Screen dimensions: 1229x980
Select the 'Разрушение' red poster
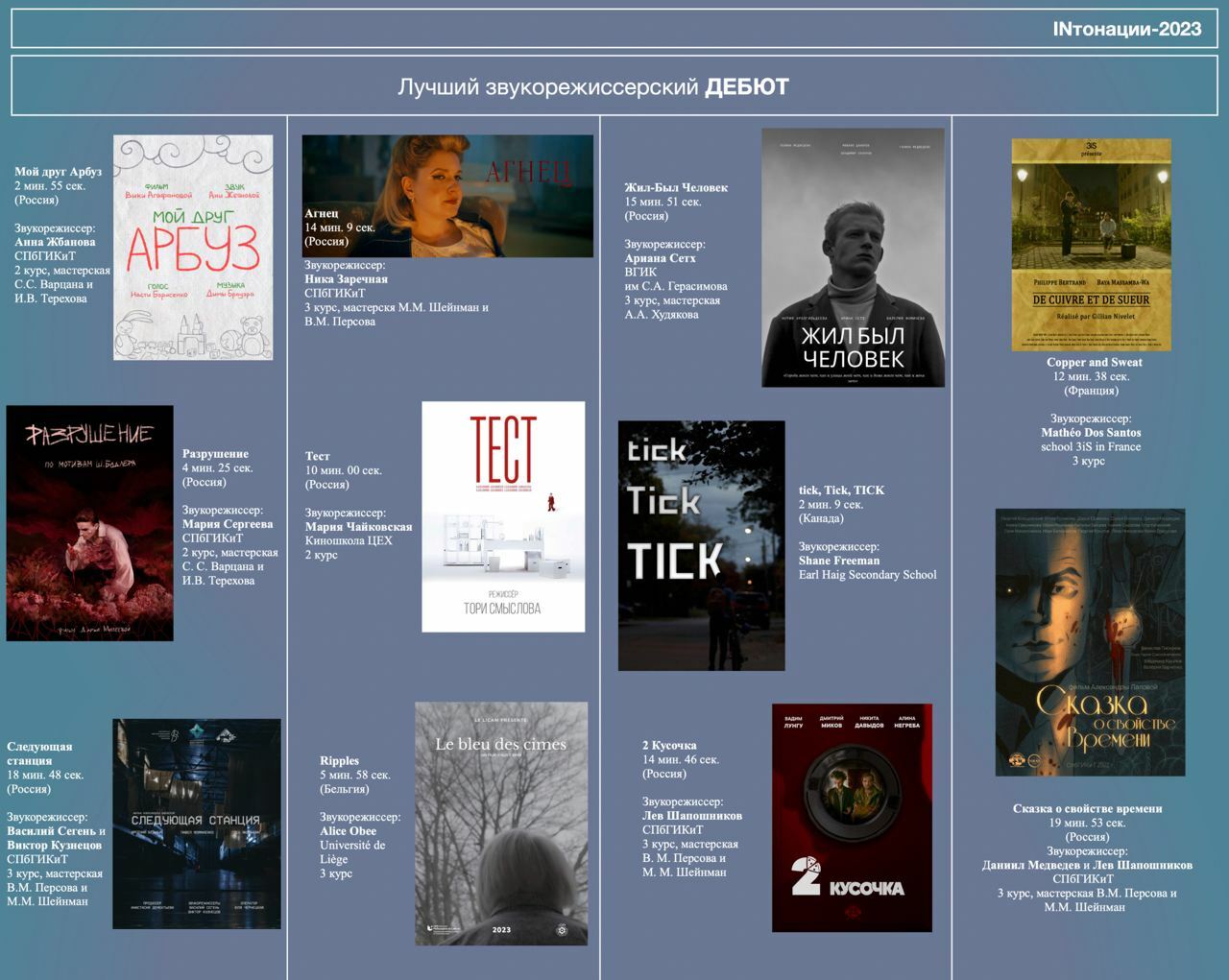coord(89,523)
